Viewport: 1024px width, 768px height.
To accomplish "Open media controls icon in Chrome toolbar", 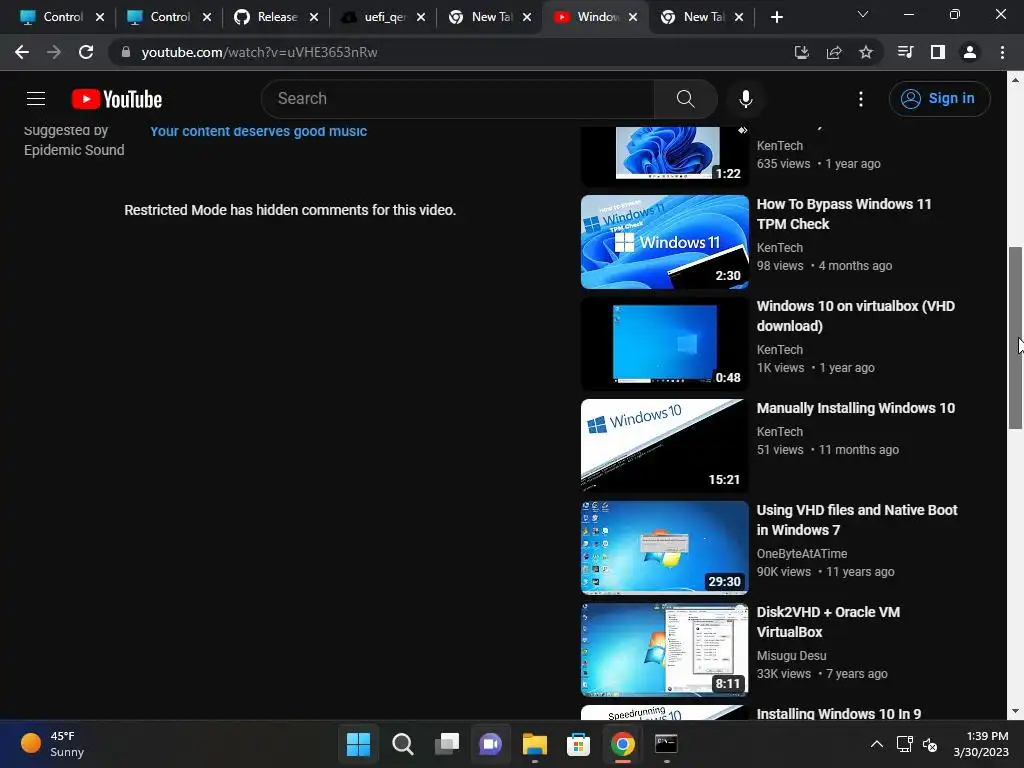I will (x=905, y=52).
